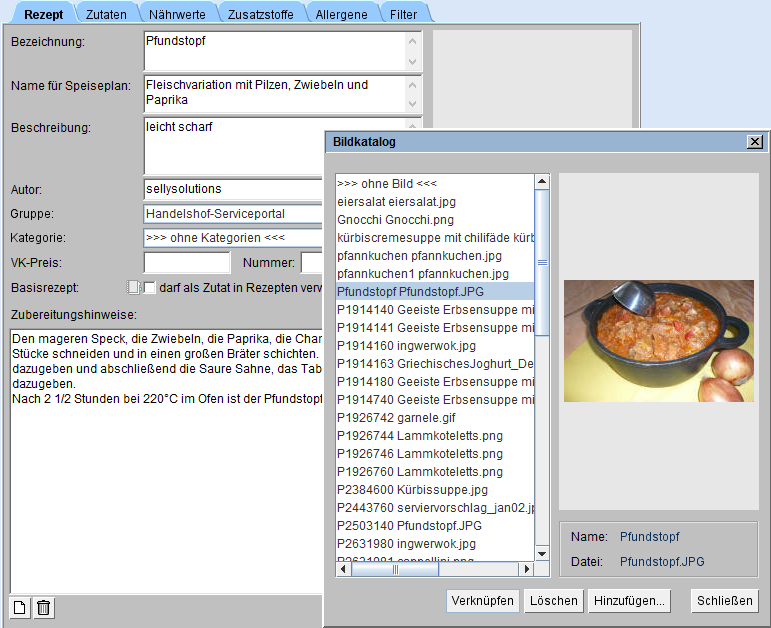Click the trash can delete icon
The width and height of the screenshot is (771, 628).
click(43, 607)
